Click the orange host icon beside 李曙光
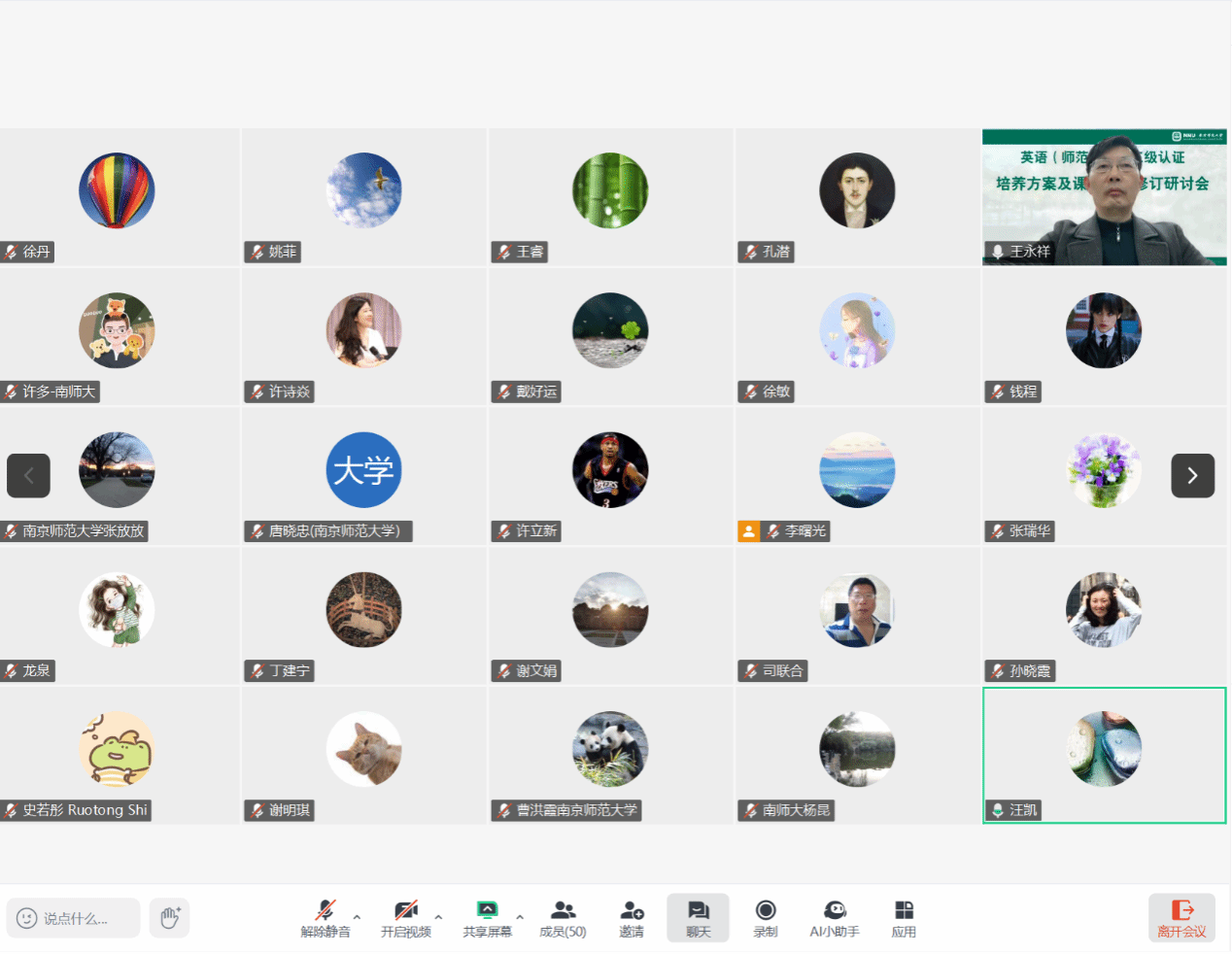 (748, 531)
